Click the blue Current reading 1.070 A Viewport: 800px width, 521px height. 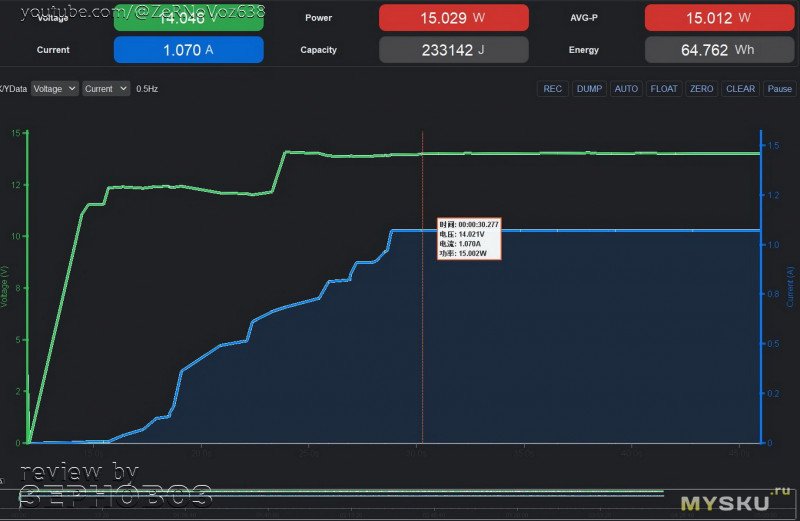[188, 50]
